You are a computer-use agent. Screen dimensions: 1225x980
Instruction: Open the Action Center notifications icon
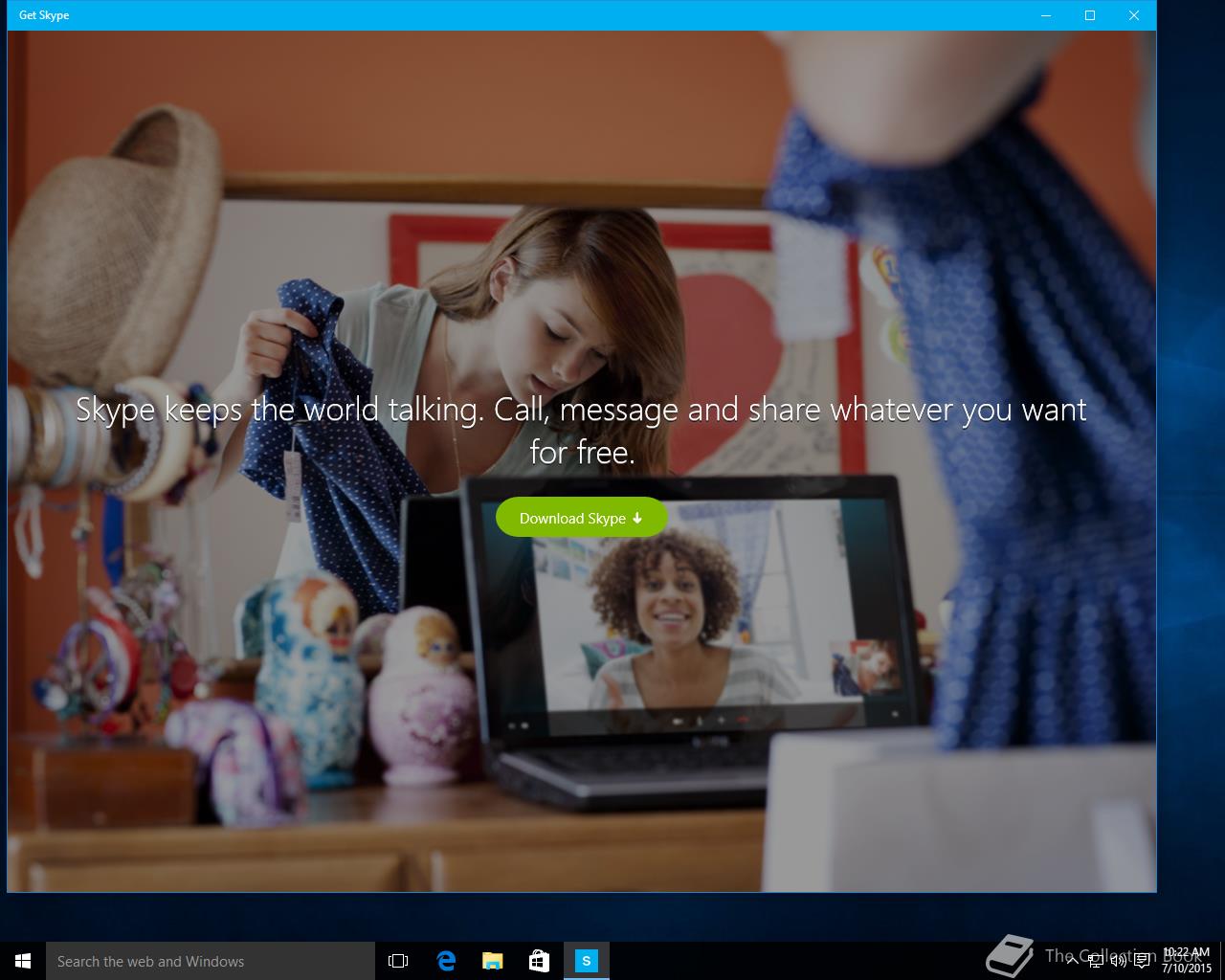click(1142, 961)
